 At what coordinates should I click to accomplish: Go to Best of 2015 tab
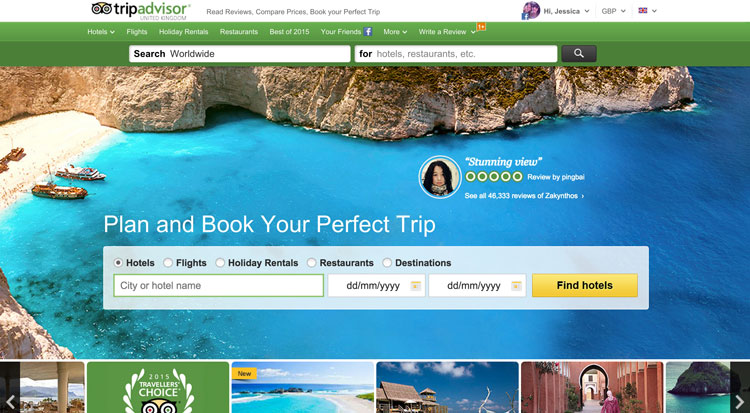coord(289,32)
